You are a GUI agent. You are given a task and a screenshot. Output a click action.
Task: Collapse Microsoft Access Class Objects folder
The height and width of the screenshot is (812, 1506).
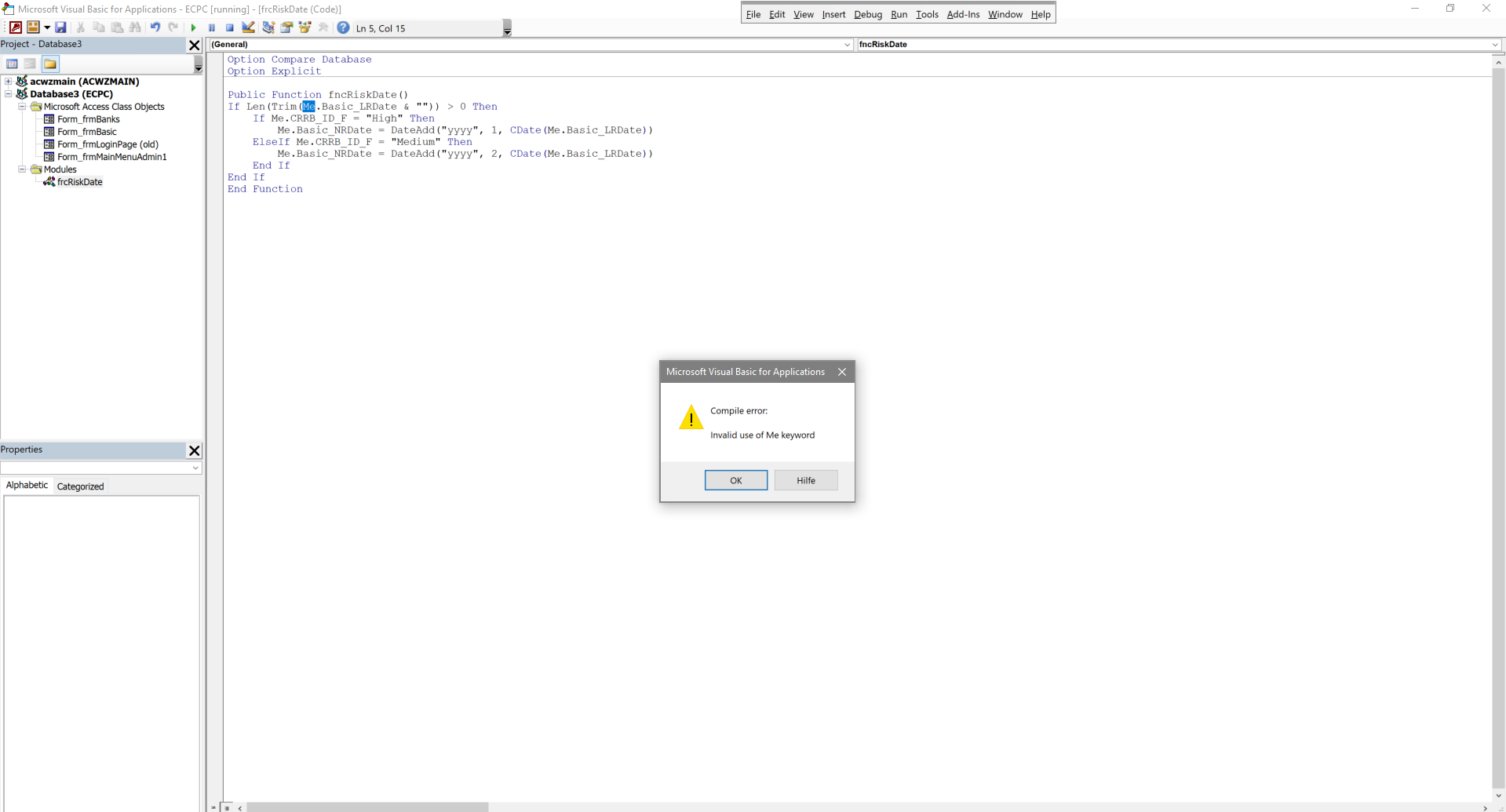click(22, 107)
